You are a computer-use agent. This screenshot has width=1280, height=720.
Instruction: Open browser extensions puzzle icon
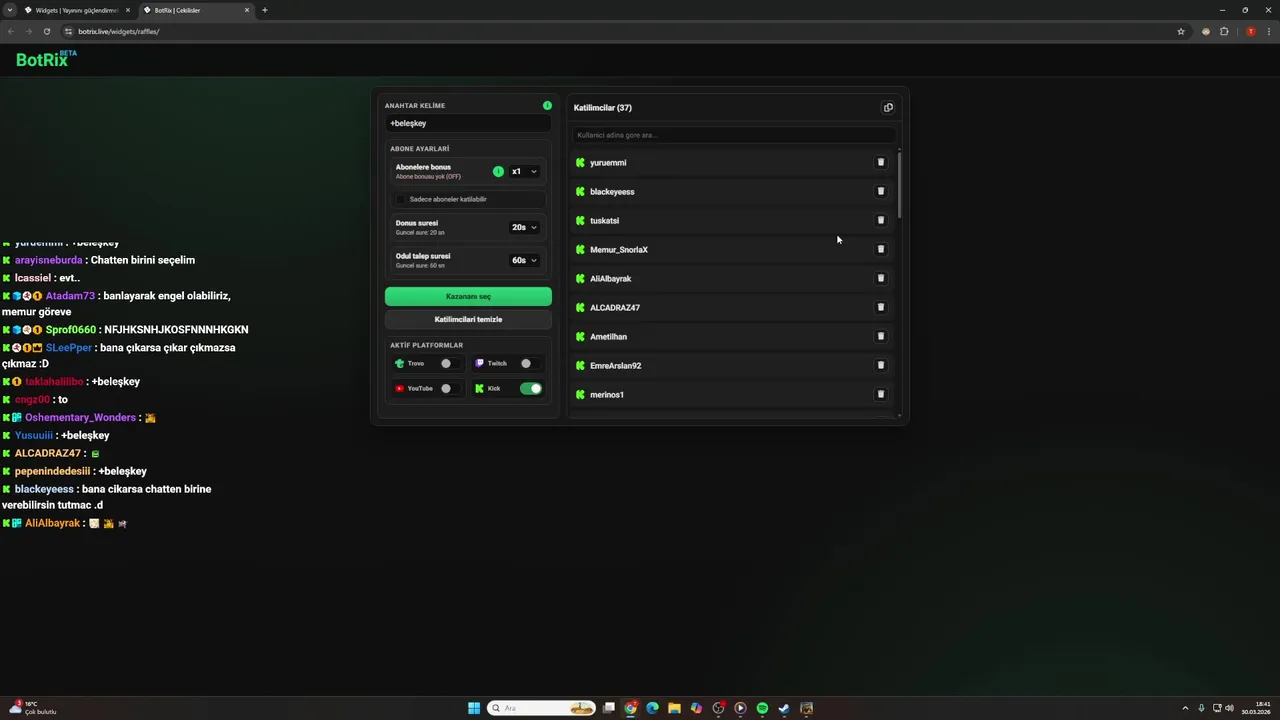[1224, 31]
